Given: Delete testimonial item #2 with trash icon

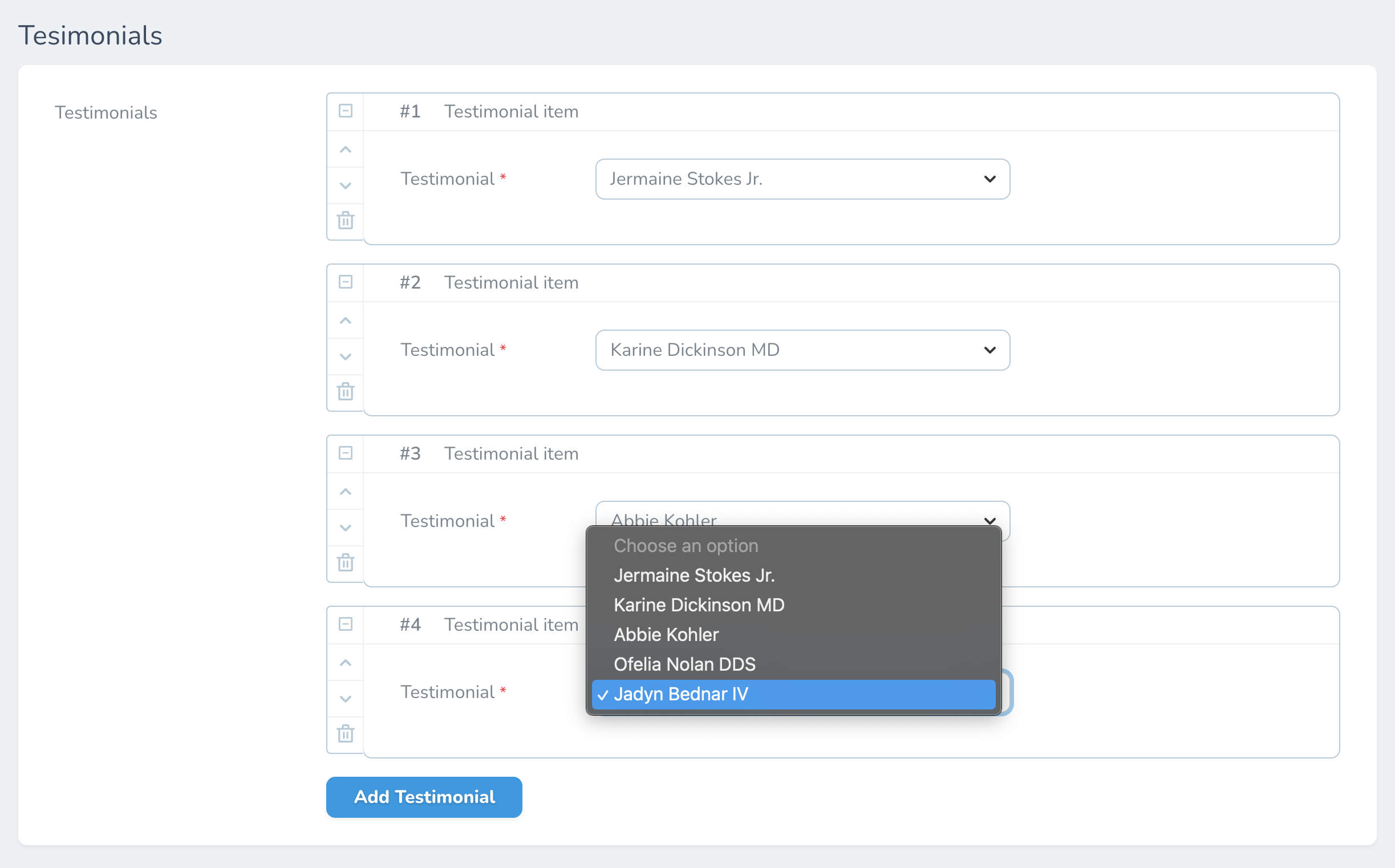Looking at the screenshot, I should [x=345, y=392].
